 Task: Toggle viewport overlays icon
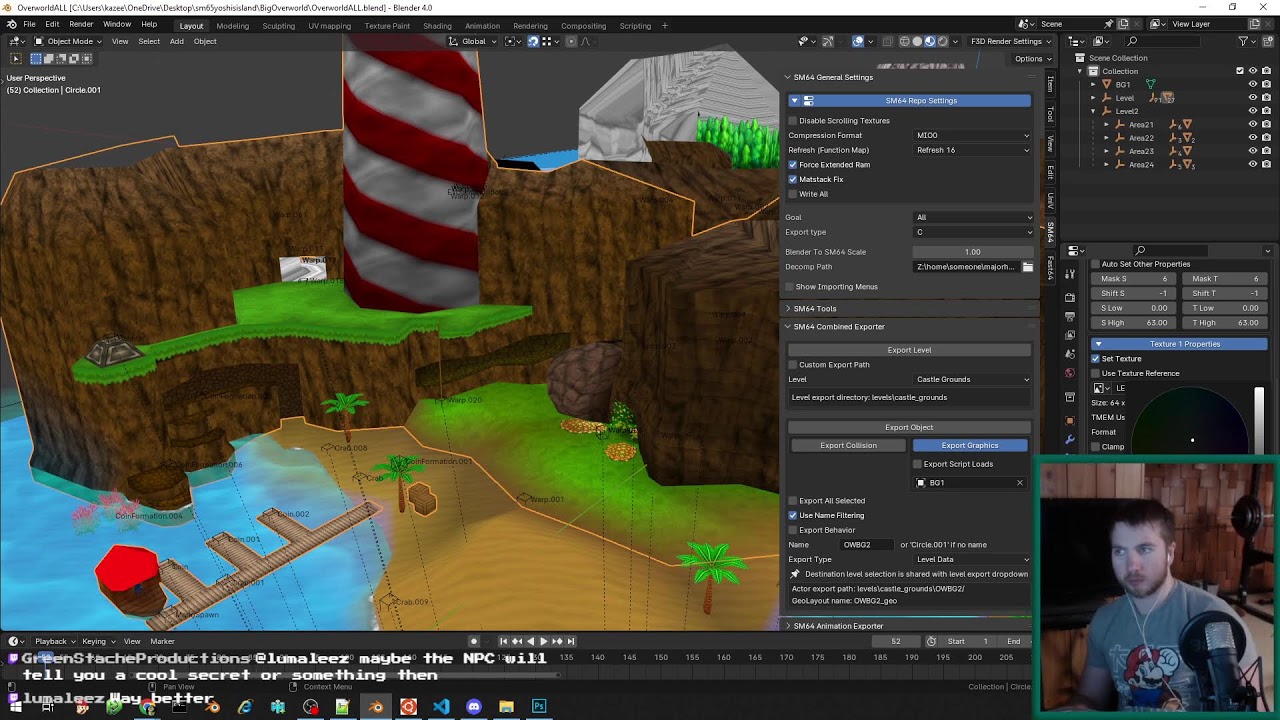point(858,41)
